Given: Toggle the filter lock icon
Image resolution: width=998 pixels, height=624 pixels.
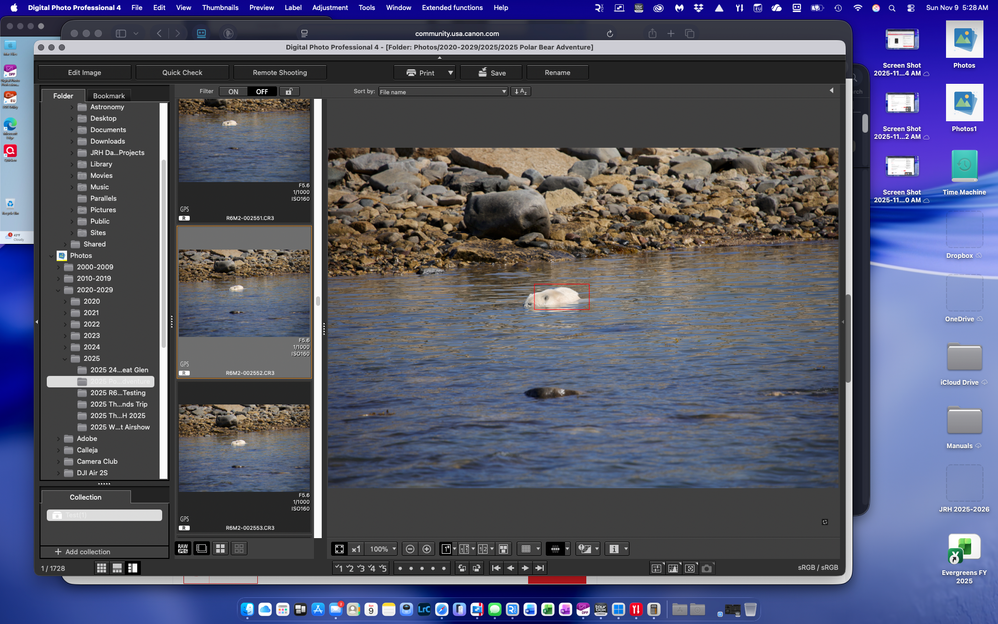Looking at the screenshot, I should 289,91.
